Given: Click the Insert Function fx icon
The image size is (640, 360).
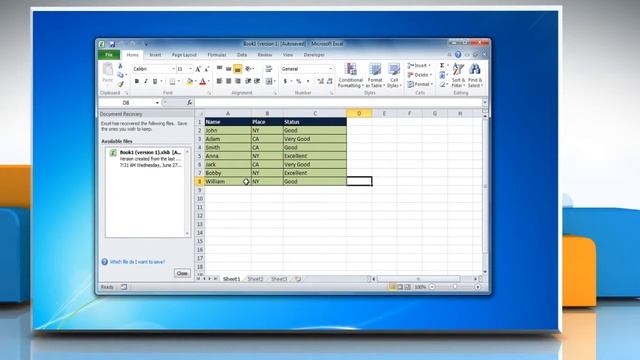Looking at the screenshot, I should pos(189,103).
